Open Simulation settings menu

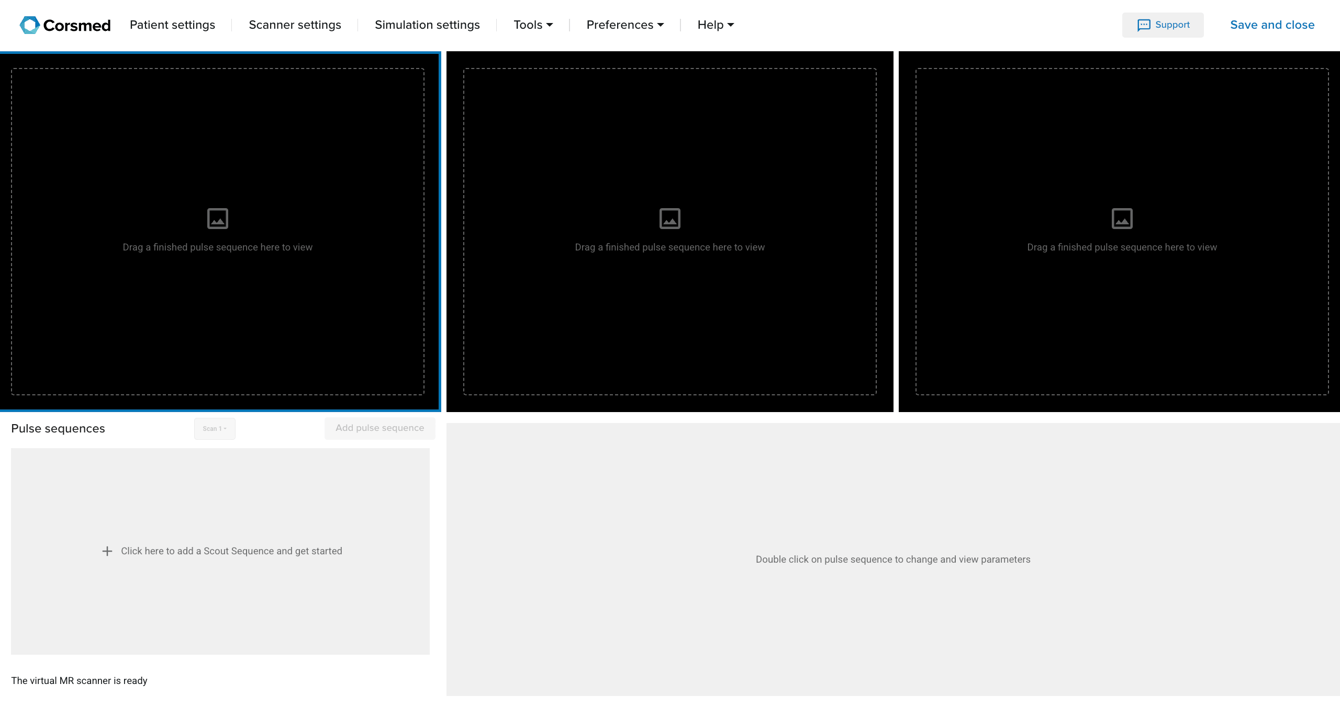coord(427,25)
